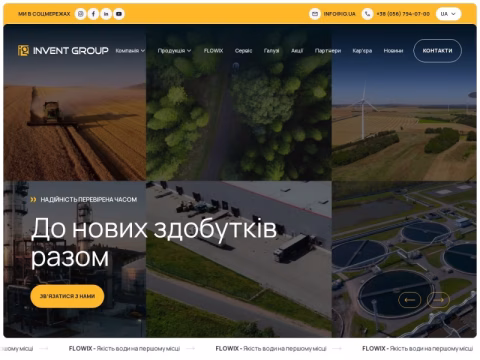Open the UA language dropdown
Viewport: 480px width, 360px height.
(448, 14)
